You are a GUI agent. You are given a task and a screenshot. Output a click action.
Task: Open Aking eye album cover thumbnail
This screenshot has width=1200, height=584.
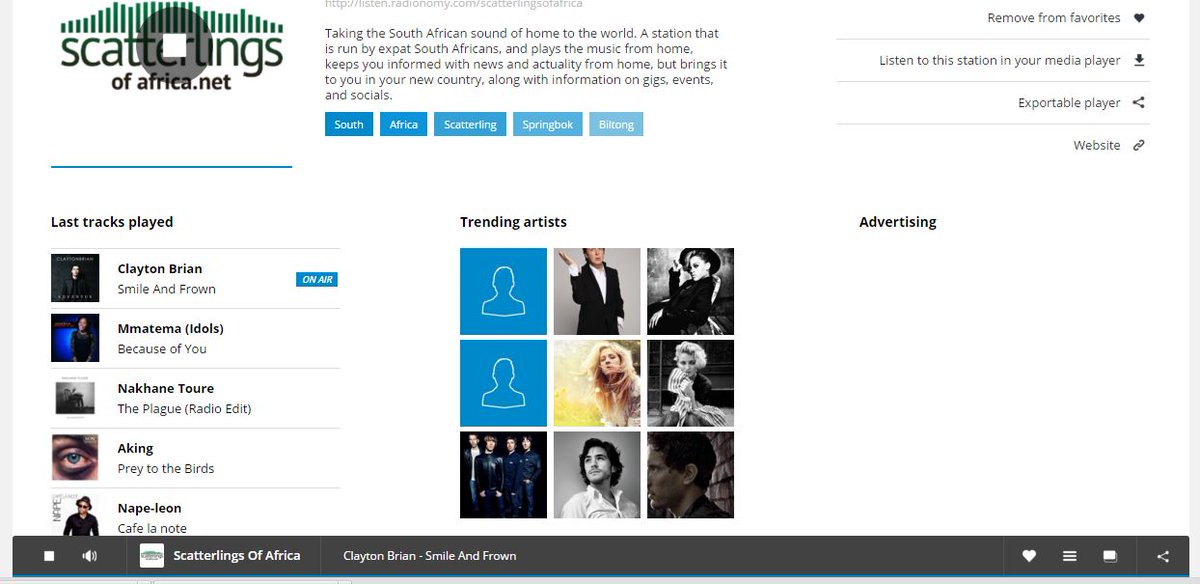click(x=75, y=458)
